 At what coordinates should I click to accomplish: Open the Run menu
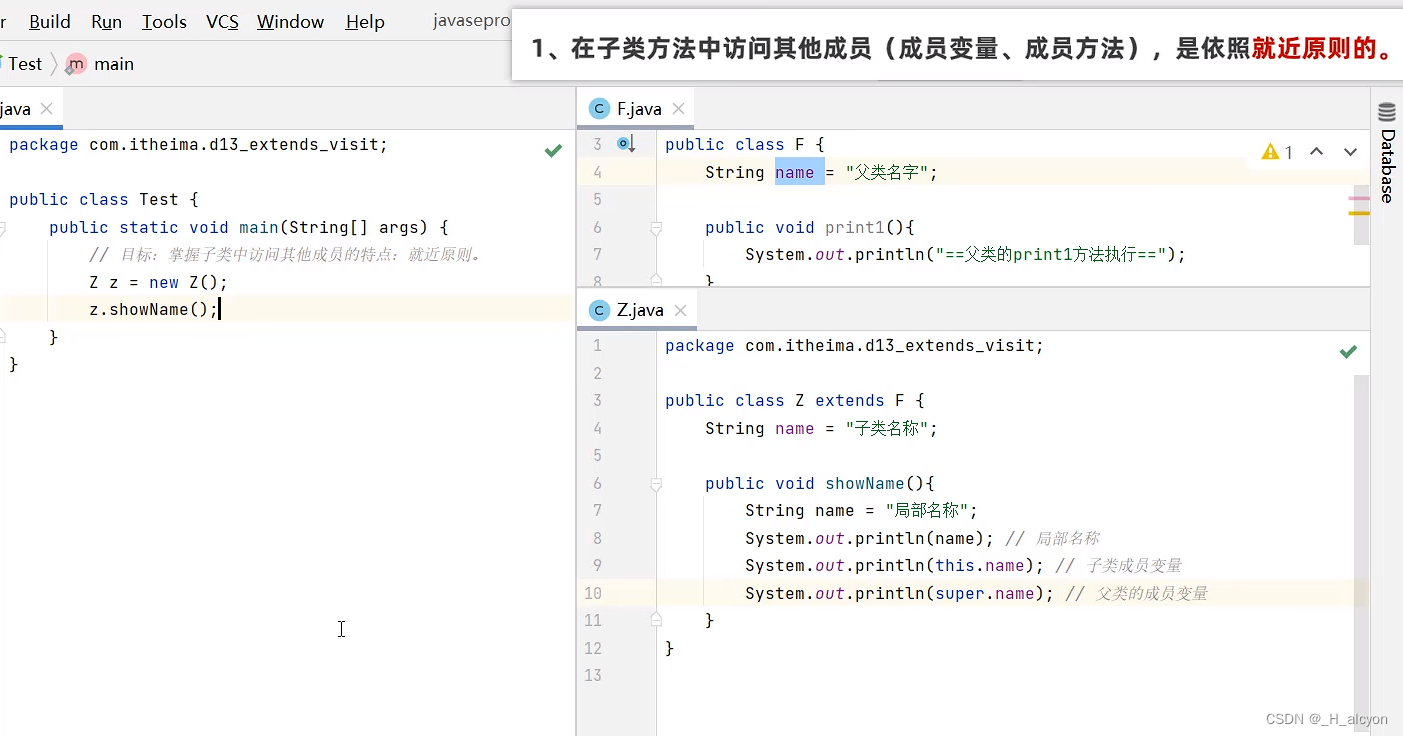[106, 21]
